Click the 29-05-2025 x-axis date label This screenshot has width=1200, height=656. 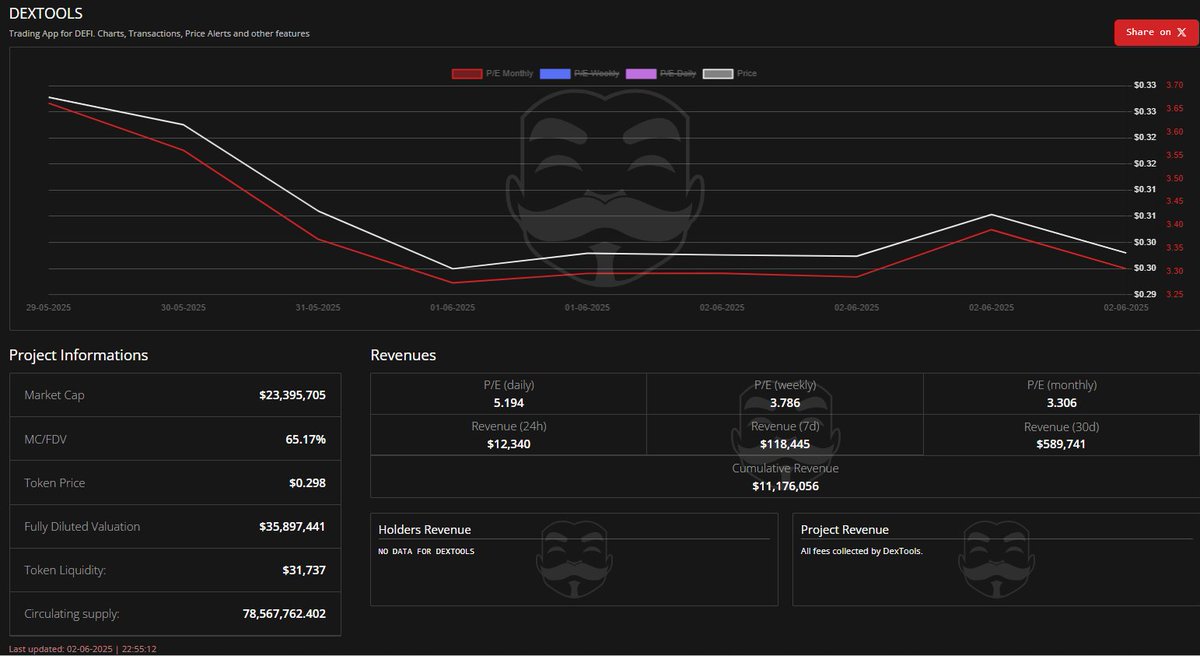coord(48,308)
